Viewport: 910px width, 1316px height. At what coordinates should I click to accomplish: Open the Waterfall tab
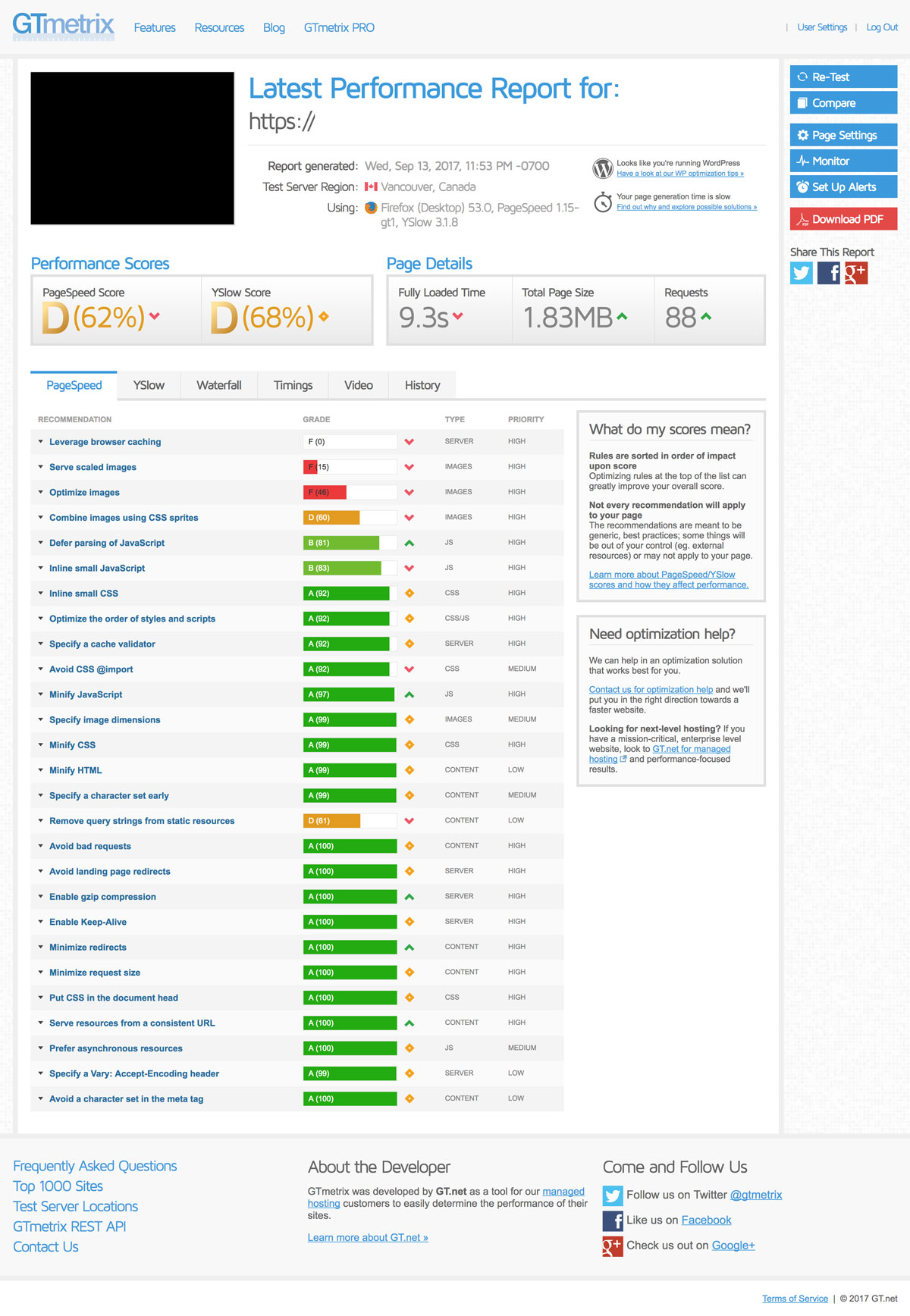click(219, 385)
